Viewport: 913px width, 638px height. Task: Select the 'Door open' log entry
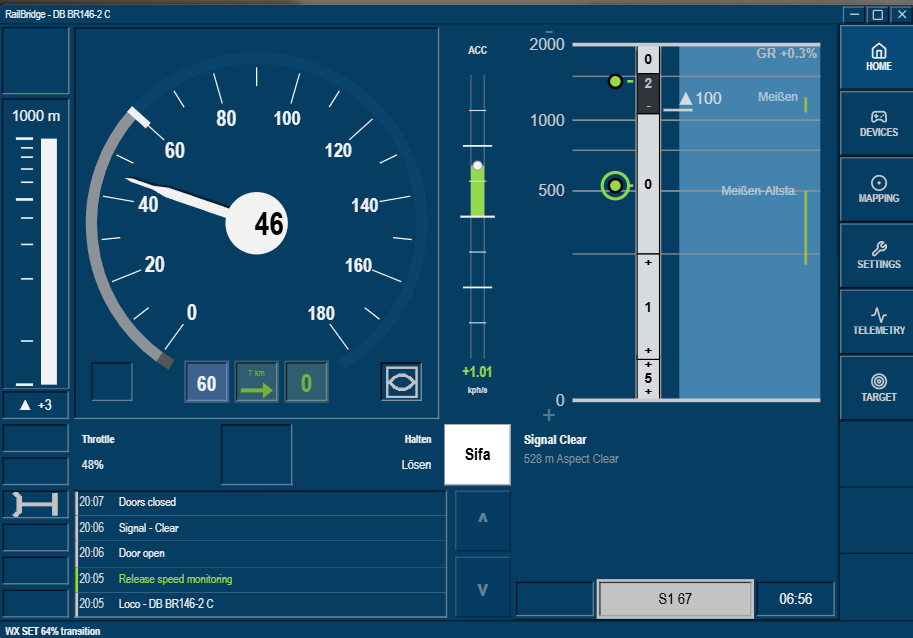click(x=261, y=553)
